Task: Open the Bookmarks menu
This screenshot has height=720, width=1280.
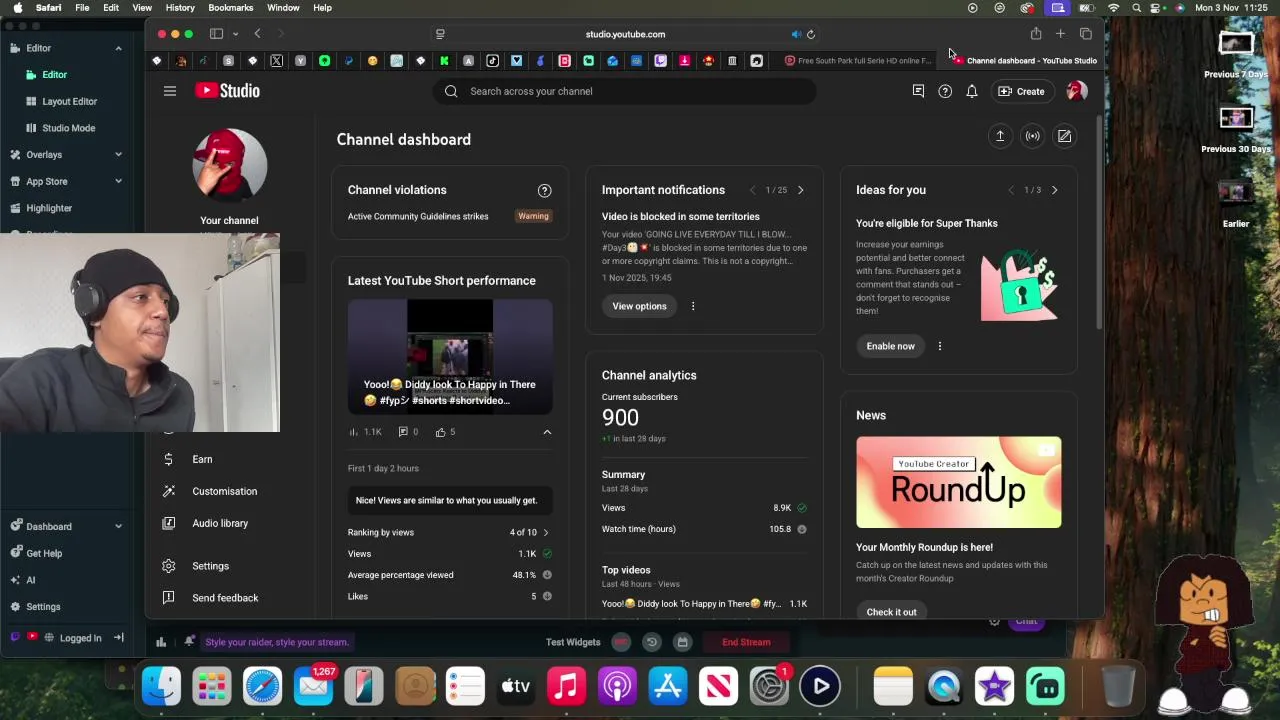Action: pyautogui.click(x=231, y=8)
